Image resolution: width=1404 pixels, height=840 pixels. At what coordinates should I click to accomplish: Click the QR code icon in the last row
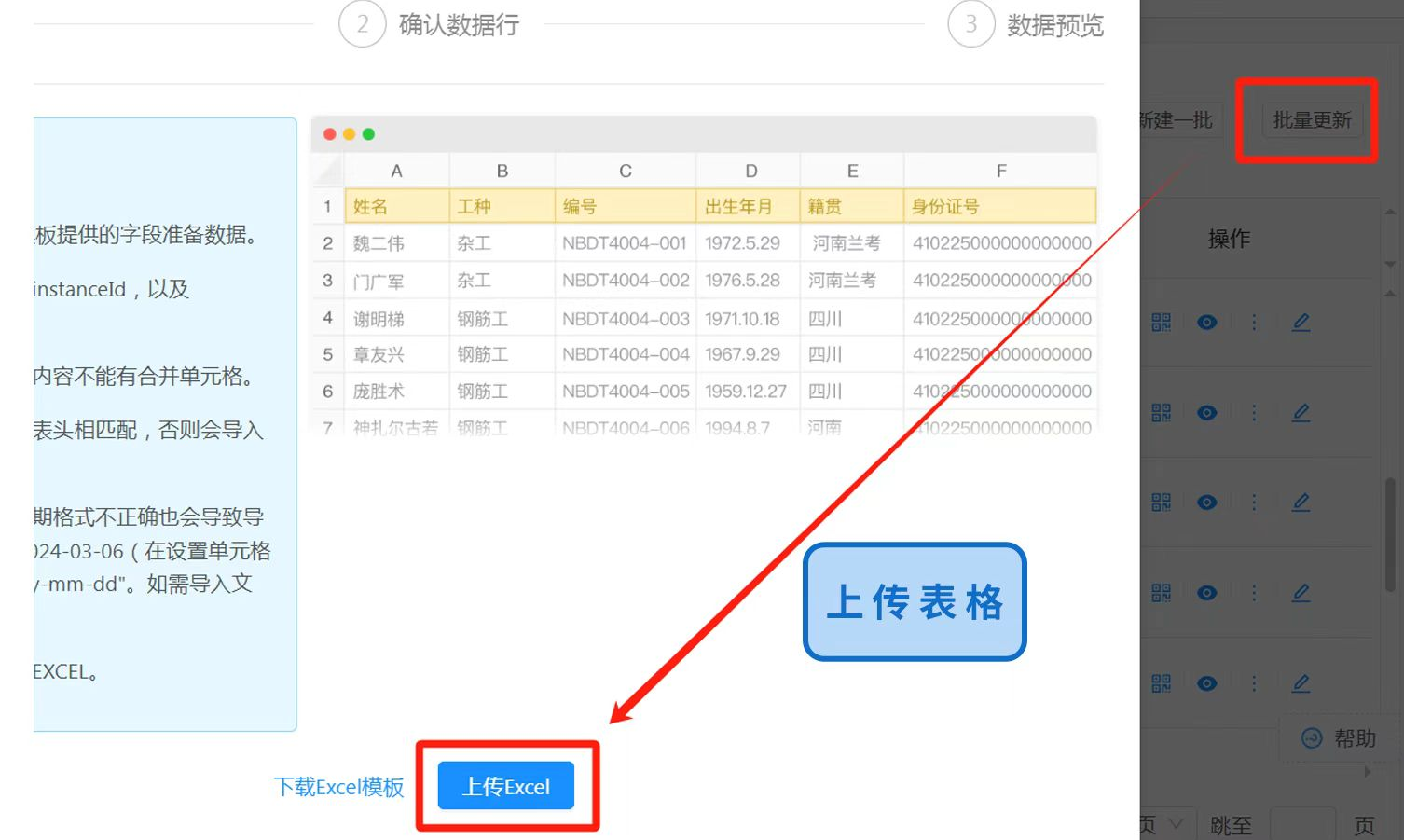1161,682
